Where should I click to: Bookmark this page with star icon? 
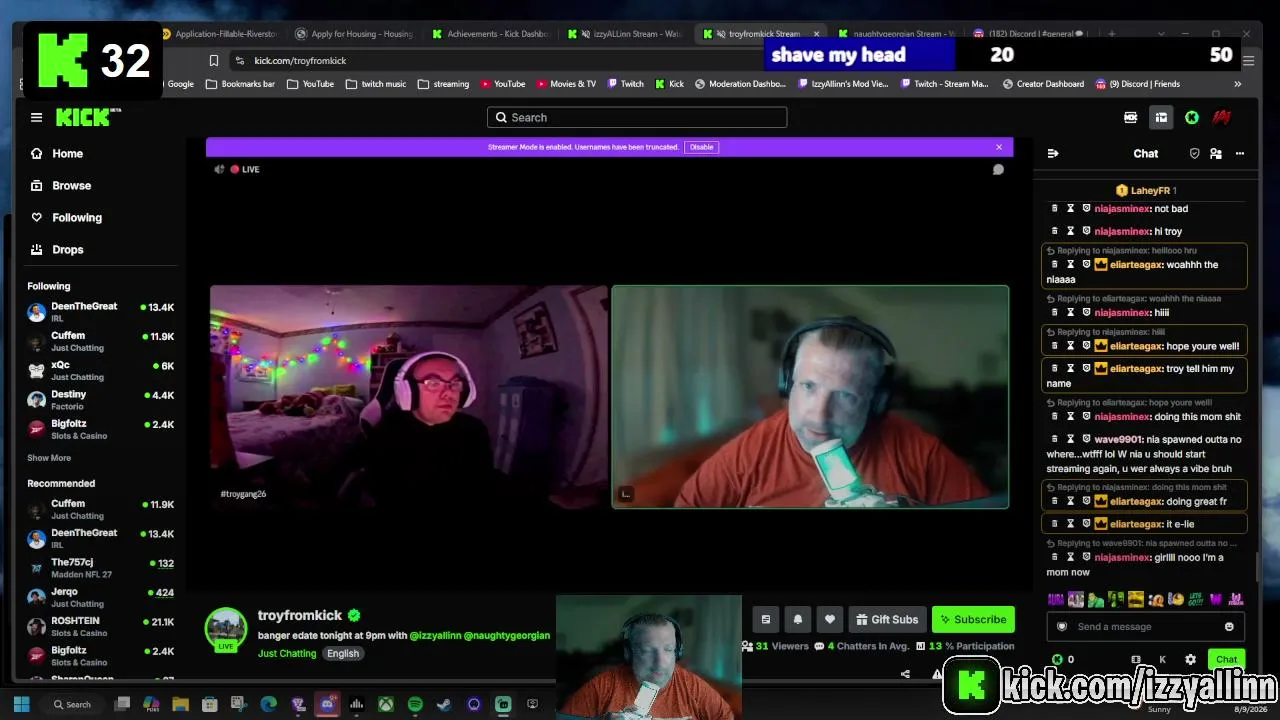(x=214, y=60)
